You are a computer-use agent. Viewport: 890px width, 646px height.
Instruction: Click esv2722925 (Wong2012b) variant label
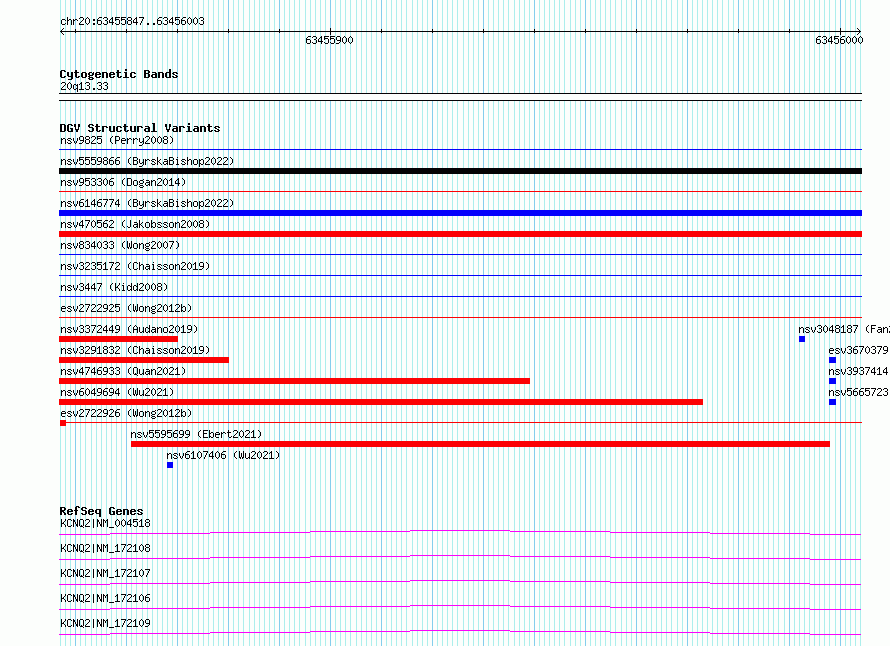click(x=126, y=308)
